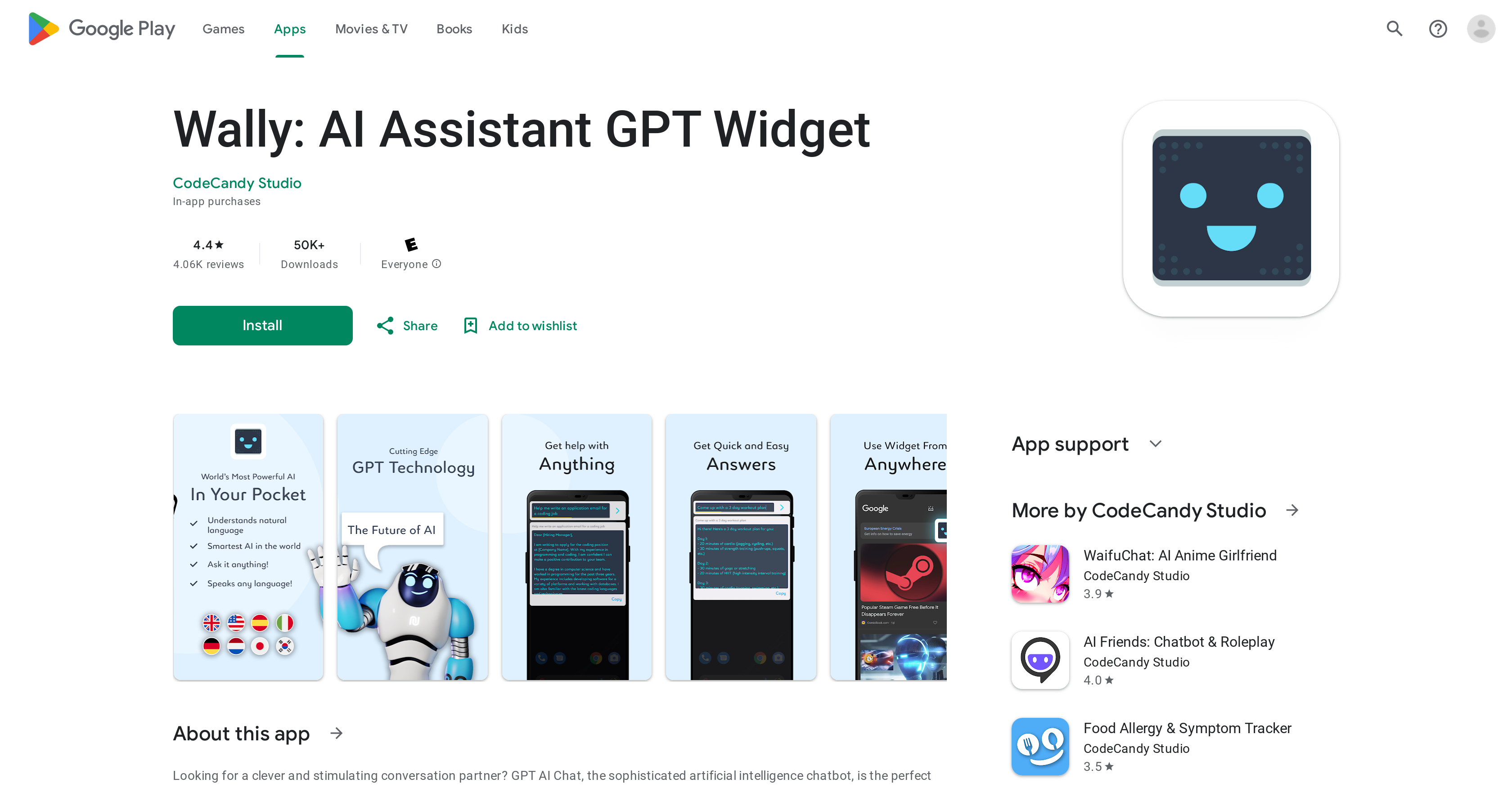Image resolution: width=1512 pixels, height=788 pixels.
Task: Click the CodeCandy Studio developer link
Action: pos(238,182)
